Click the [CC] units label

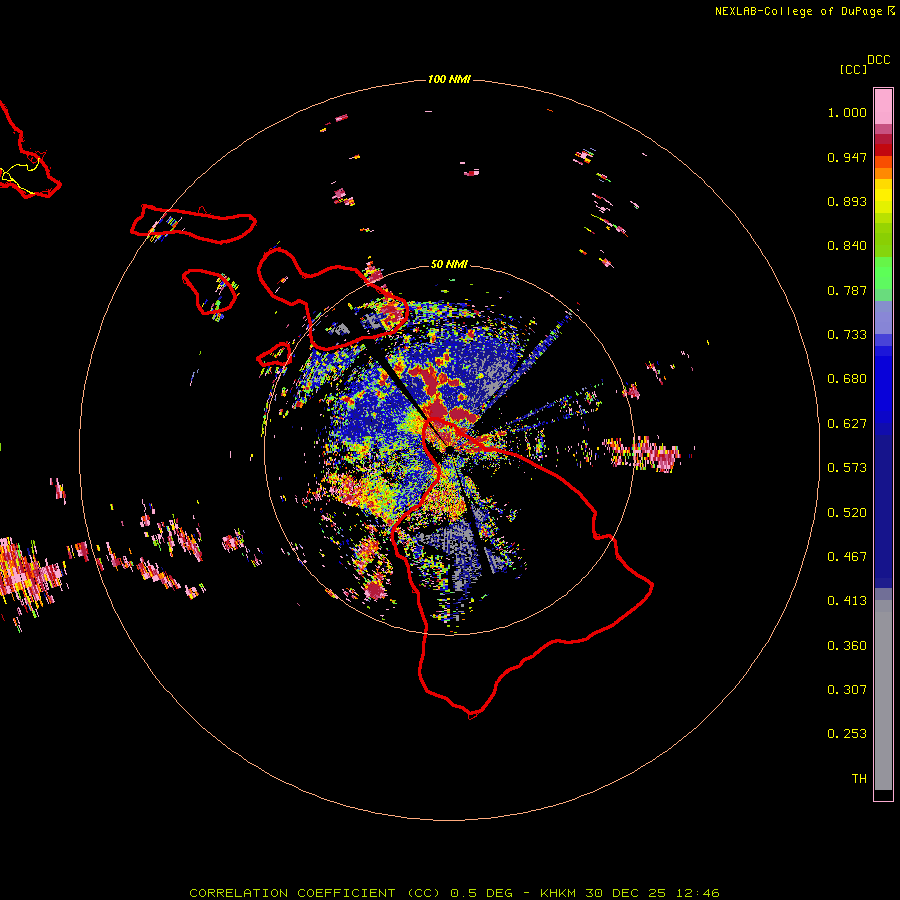click(x=853, y=69)
